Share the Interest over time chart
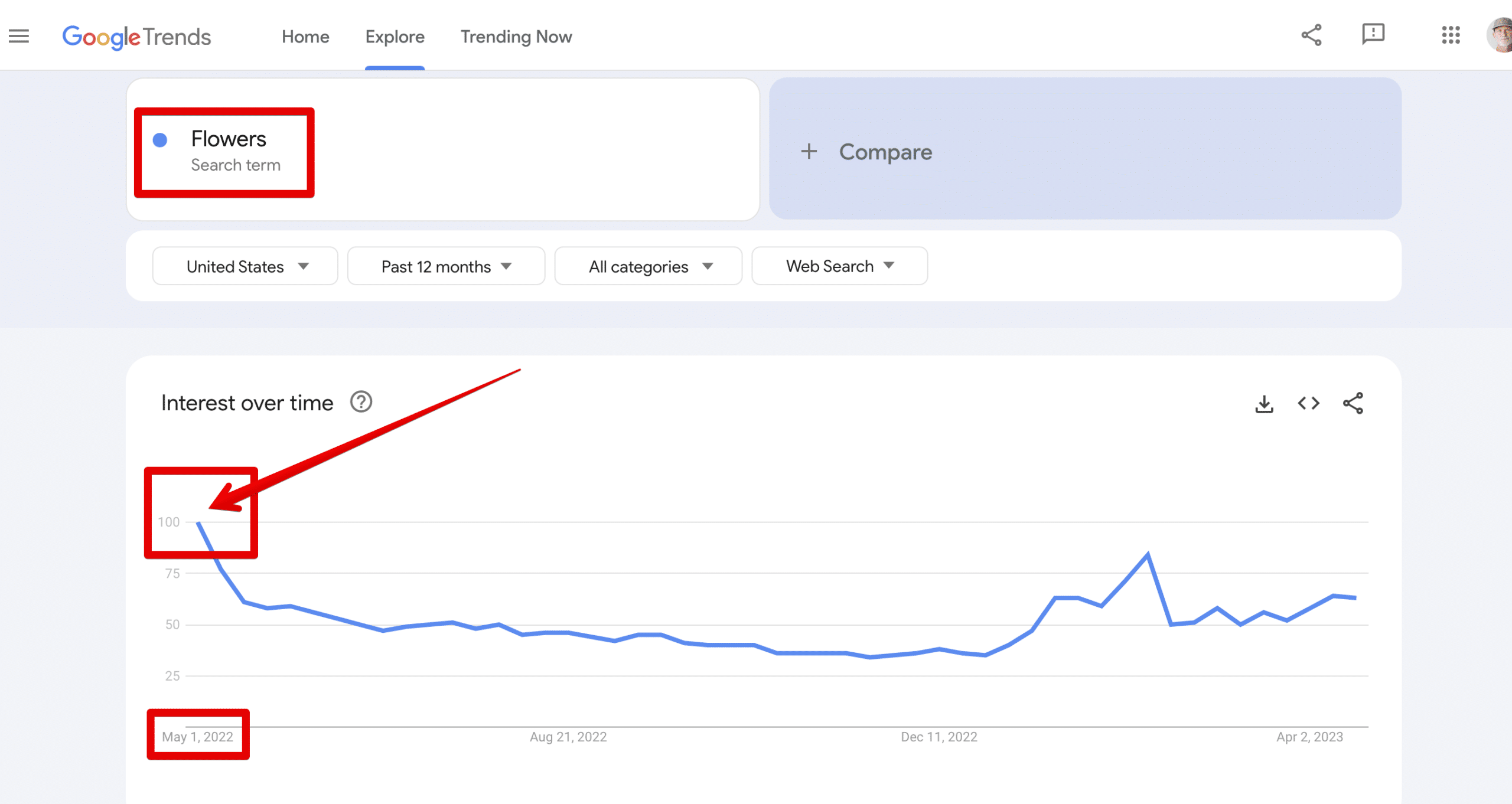This screenshot has width=1512, height=804. (1353, 404)
